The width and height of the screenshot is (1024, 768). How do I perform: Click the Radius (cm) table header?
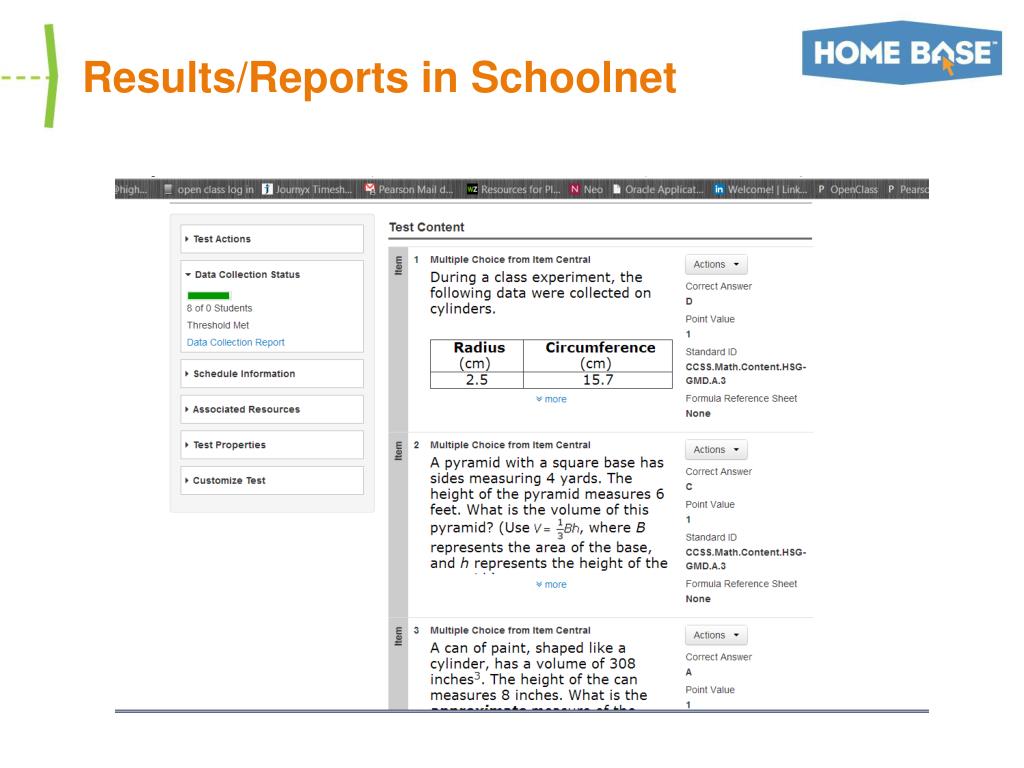477,355
